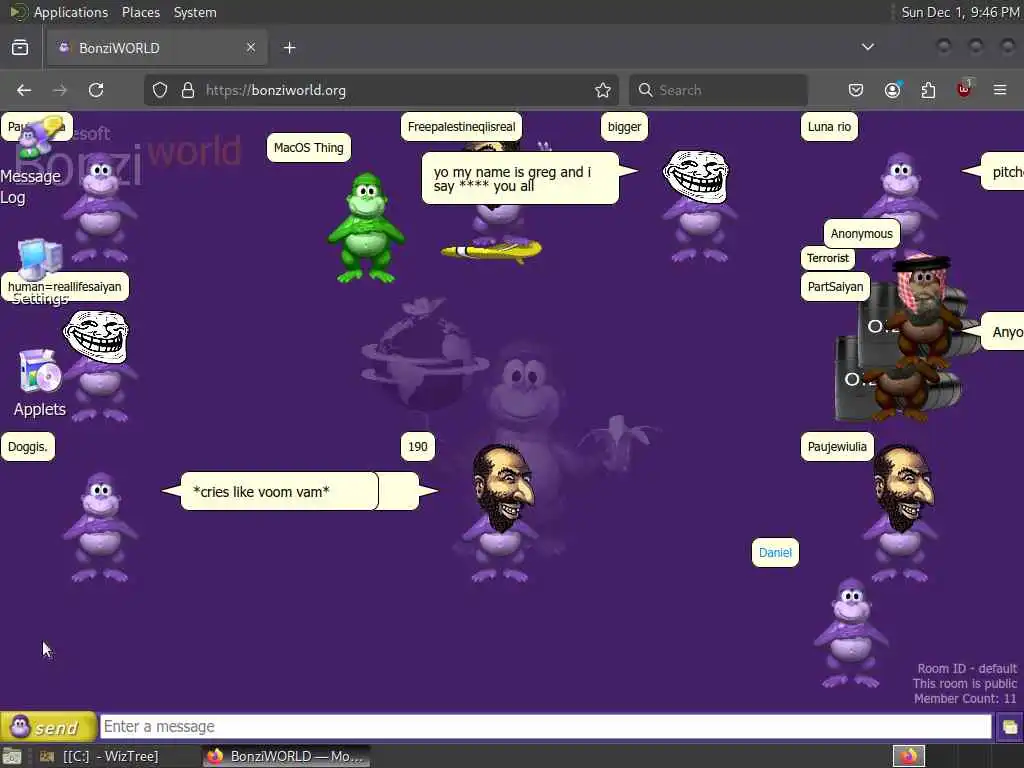Screen dimensions: 1024x768
Task: Click the Freepalestineqiisreal name tag
Action: coord(461,127)
